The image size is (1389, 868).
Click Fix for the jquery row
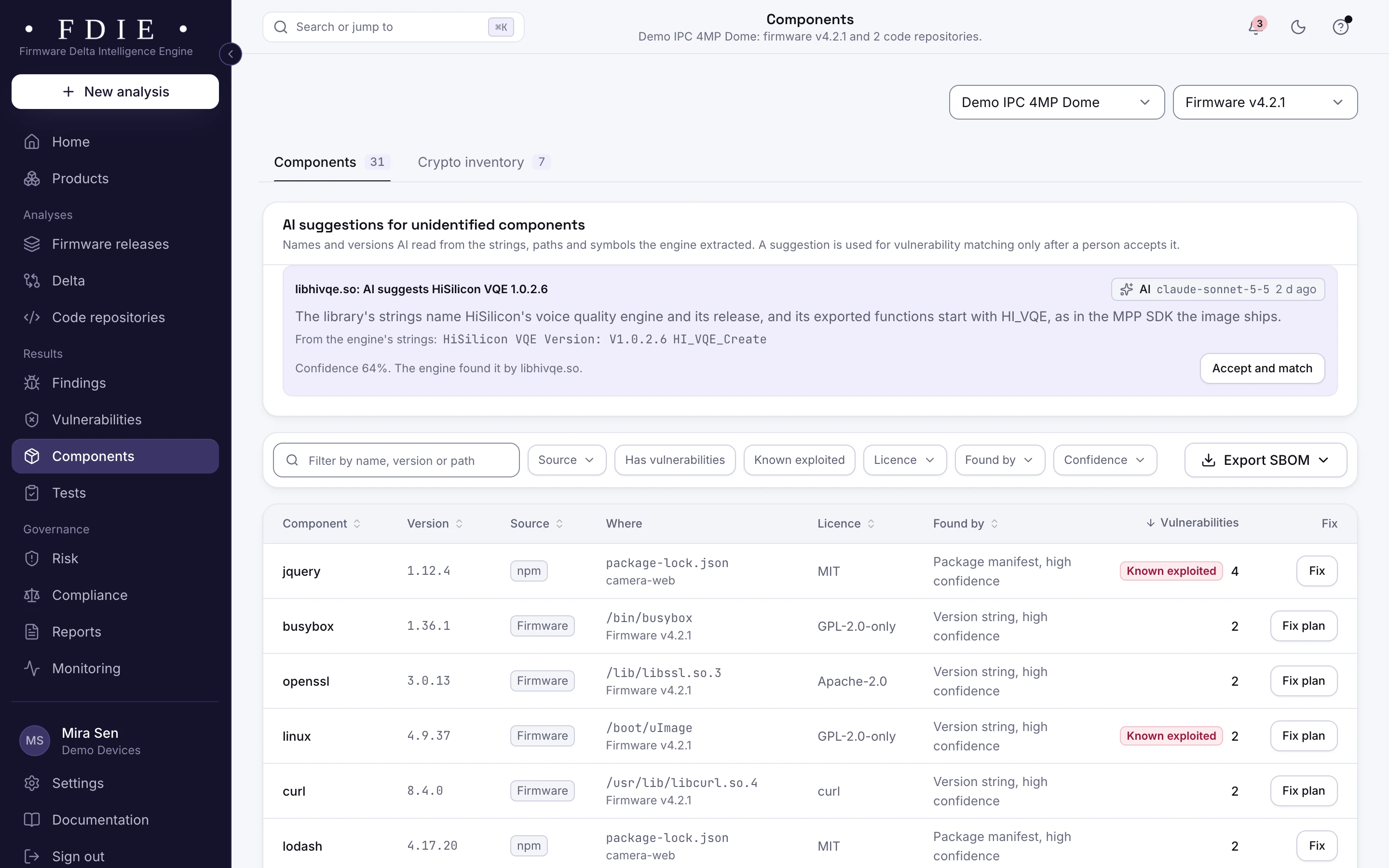(1317, 570)
